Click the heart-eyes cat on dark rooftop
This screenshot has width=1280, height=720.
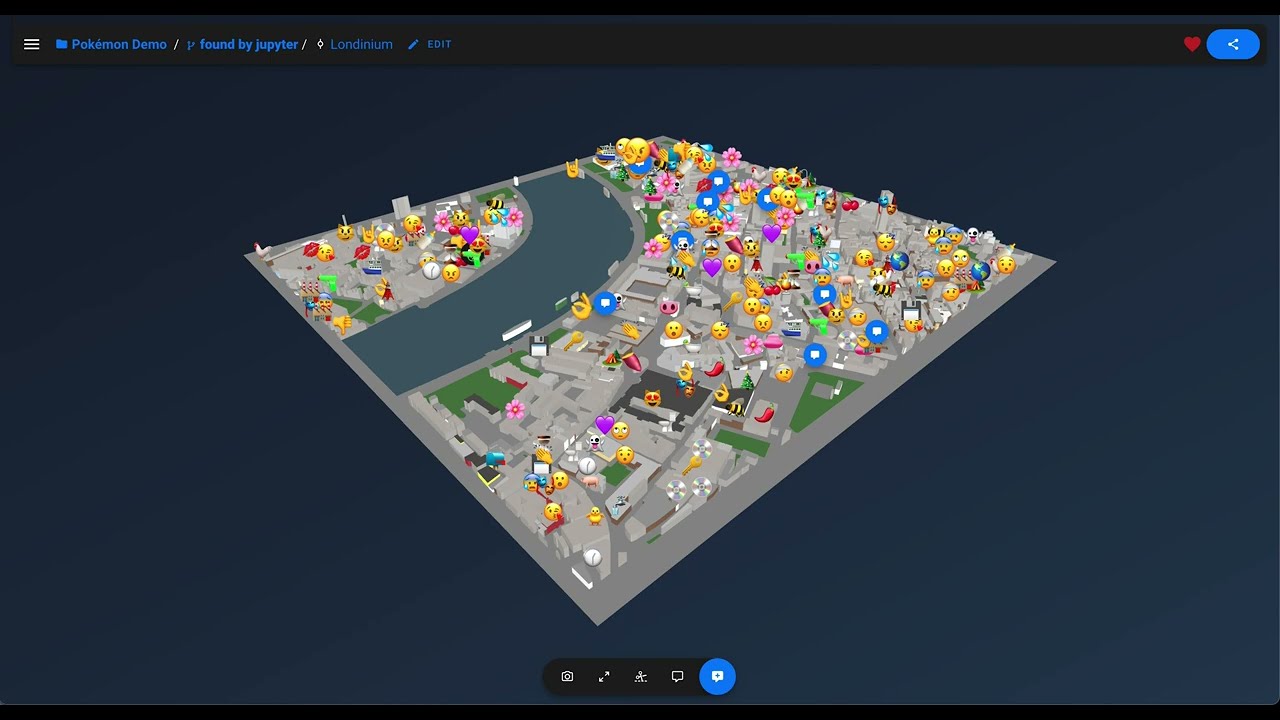click(652, 397)
